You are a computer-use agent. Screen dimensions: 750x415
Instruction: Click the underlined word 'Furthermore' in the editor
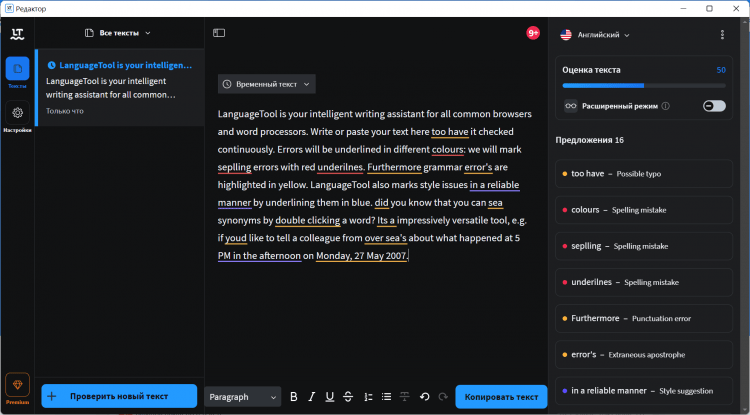pyautogui.click(x=394, y=167)
